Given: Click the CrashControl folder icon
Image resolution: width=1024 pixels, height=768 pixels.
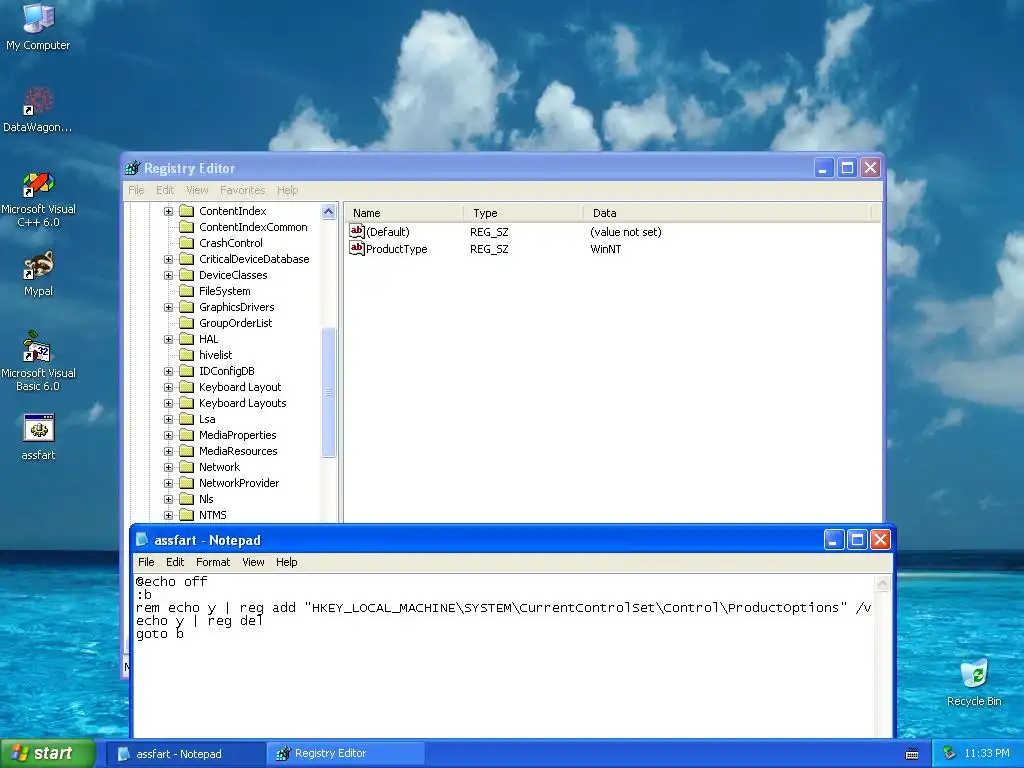Looking at the screenshot, I should 187,243.
